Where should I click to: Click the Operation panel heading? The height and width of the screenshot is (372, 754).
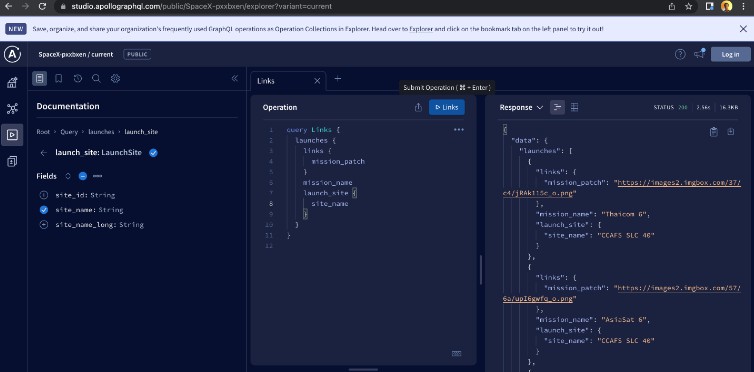click(280, 107)
